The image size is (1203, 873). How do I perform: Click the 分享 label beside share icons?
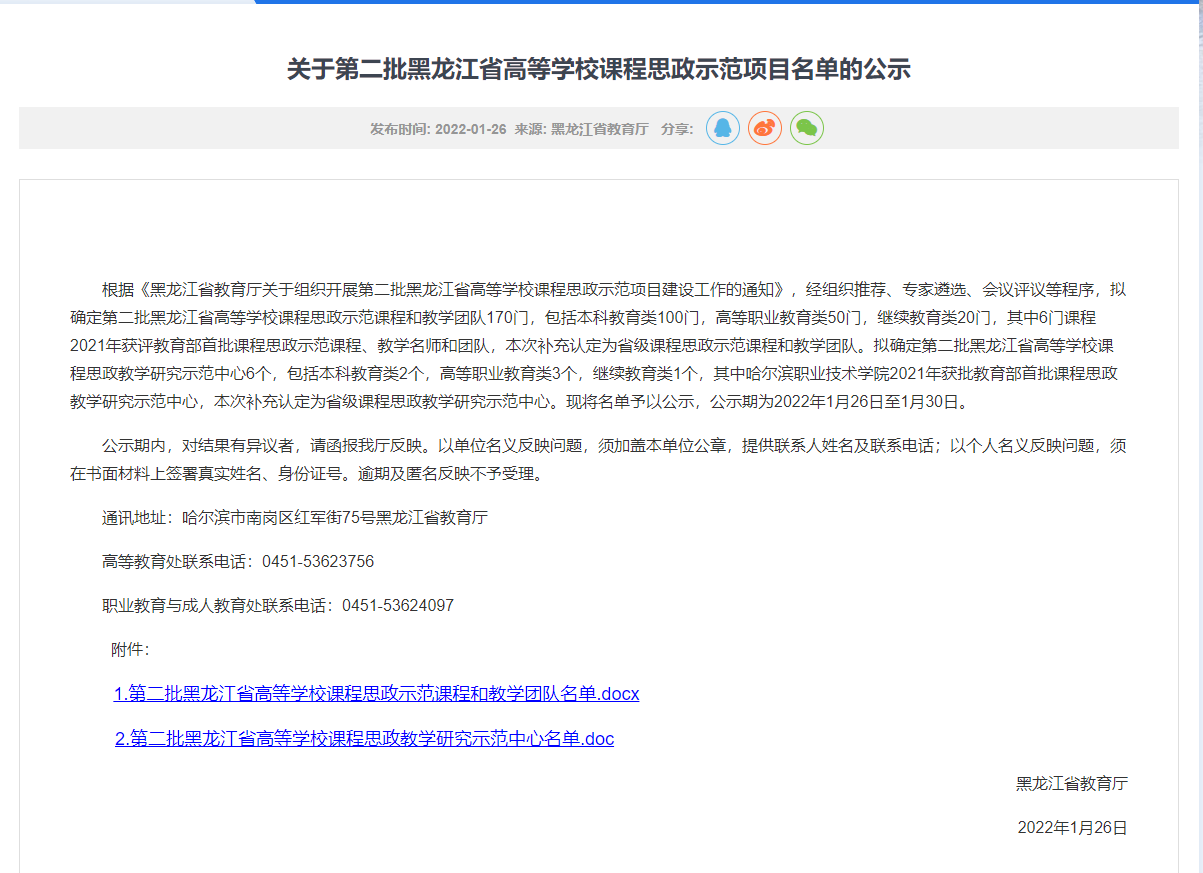coord(677,129)
